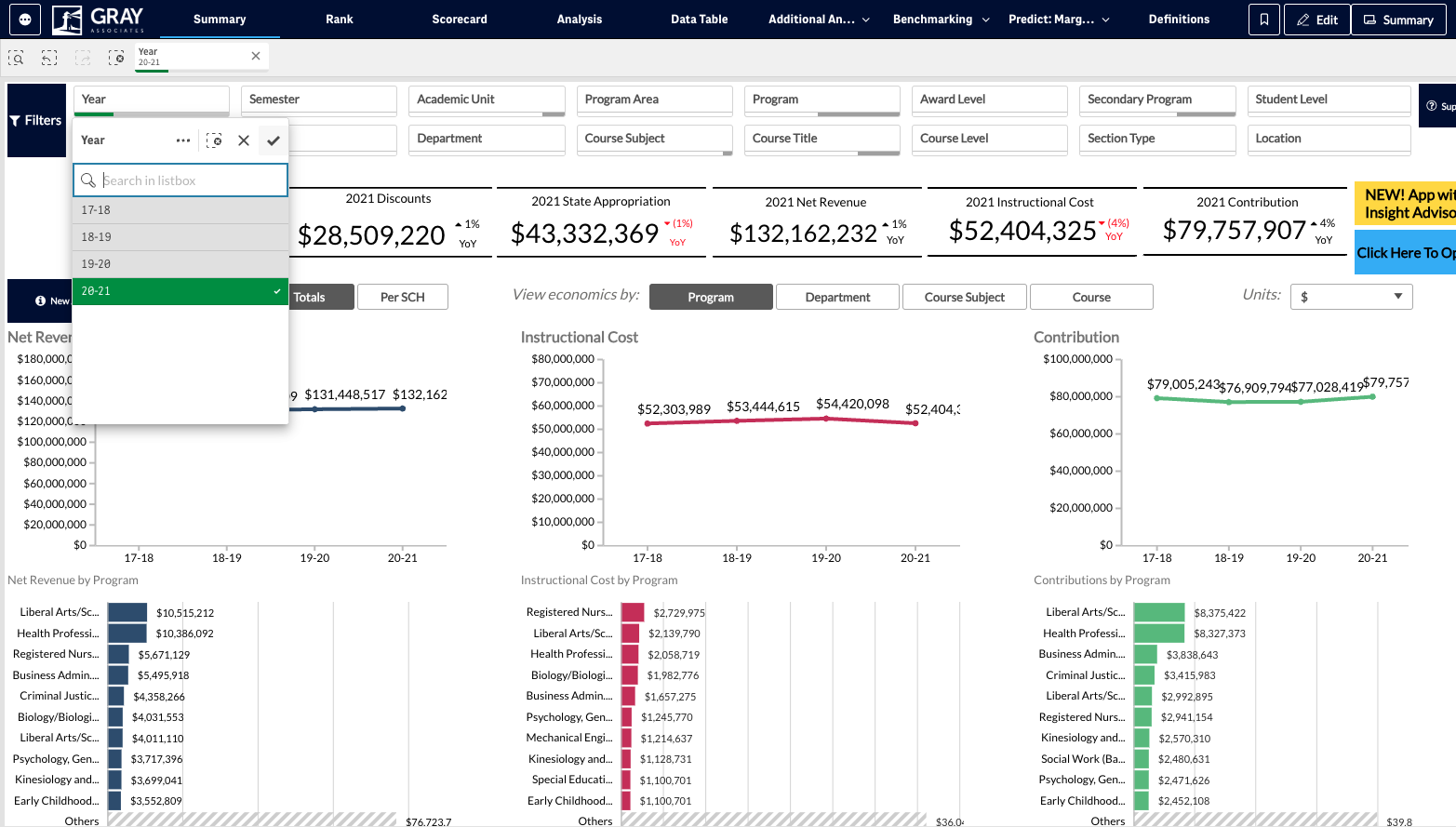
Task: Open the Academic Unit filter
Action: (x=487, y=100)
